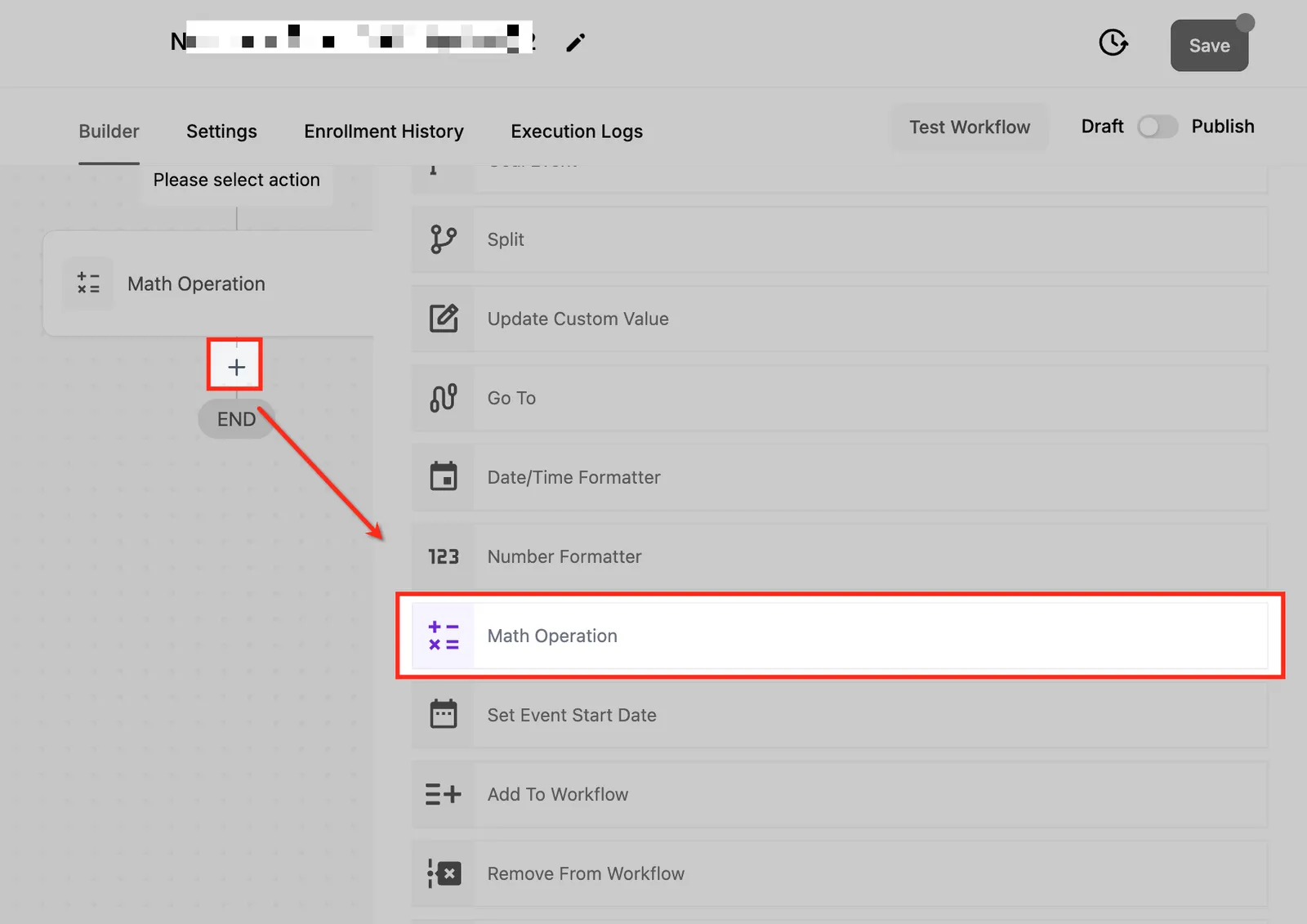
Task: Open the Enrollment History tab
Action: point(384,132)
